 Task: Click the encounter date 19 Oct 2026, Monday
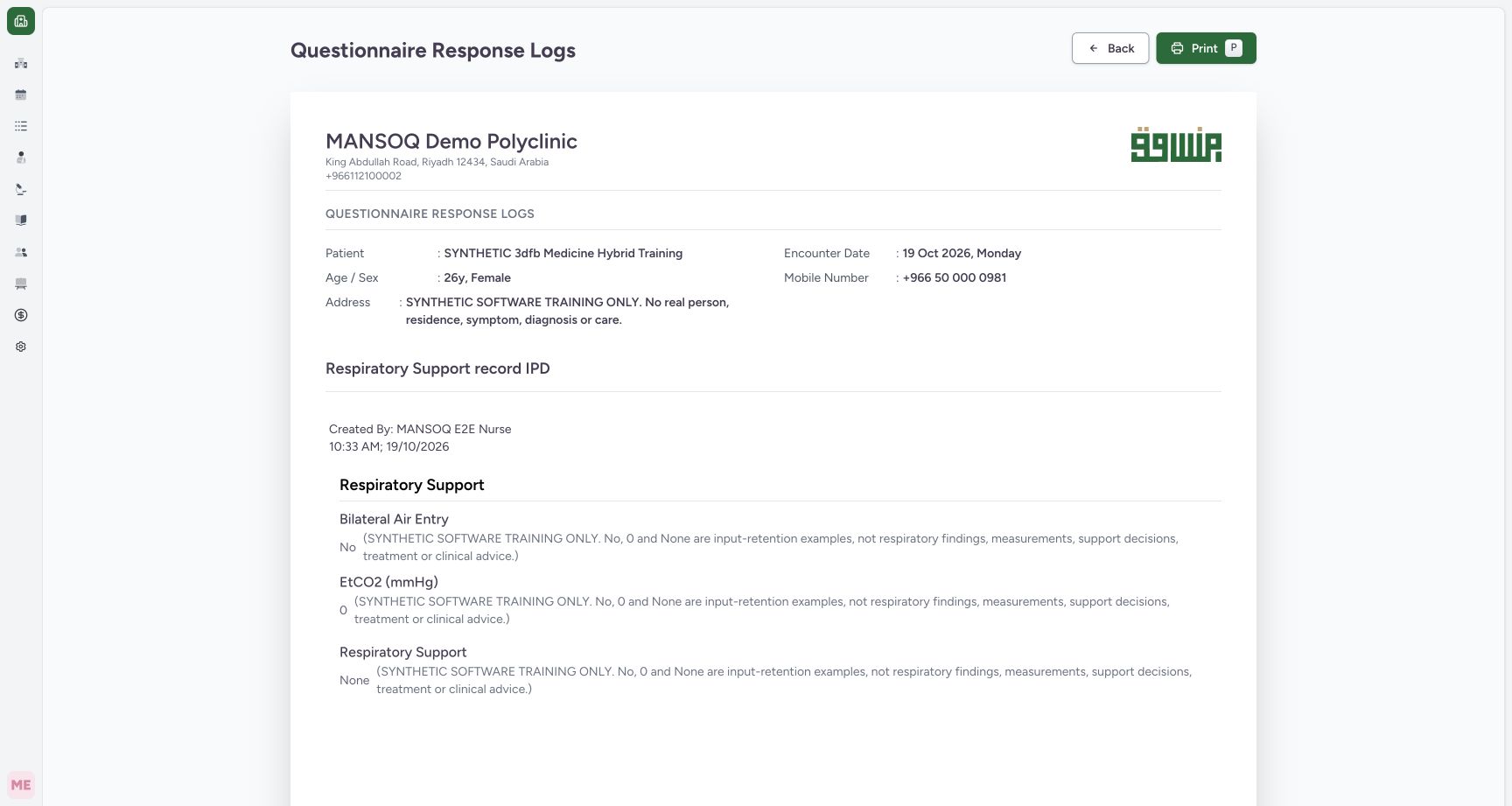coord(962,253)
